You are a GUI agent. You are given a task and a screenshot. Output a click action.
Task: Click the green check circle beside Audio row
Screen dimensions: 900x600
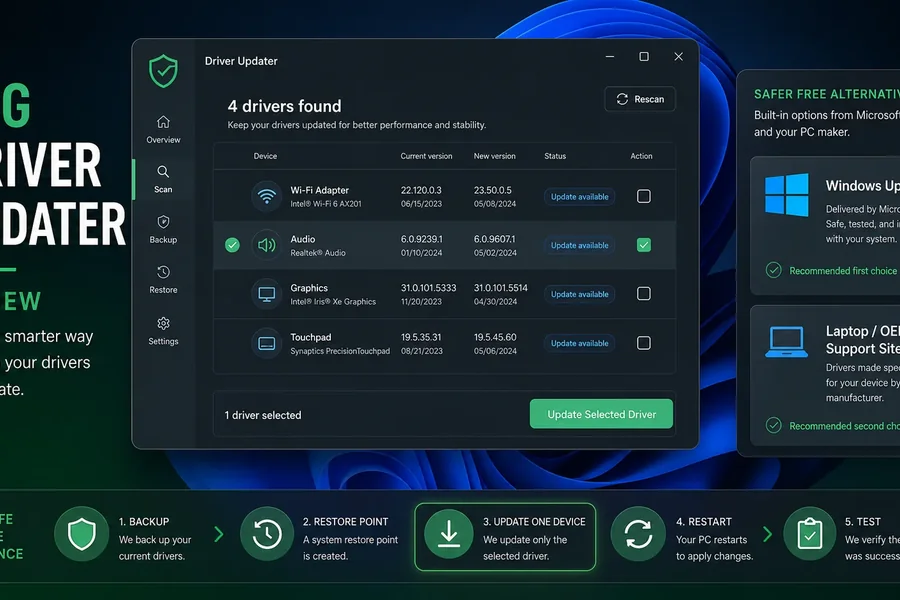[232, 245]
